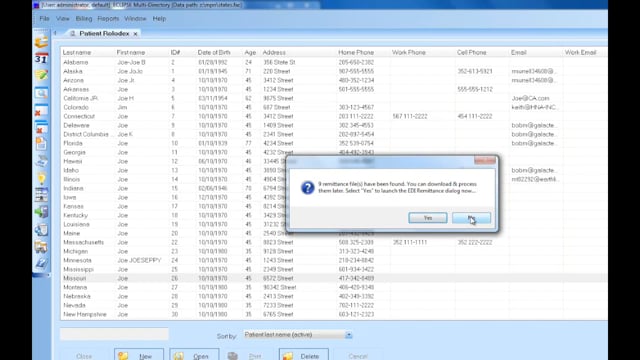Open the View menu

click(x=62, y=19)
